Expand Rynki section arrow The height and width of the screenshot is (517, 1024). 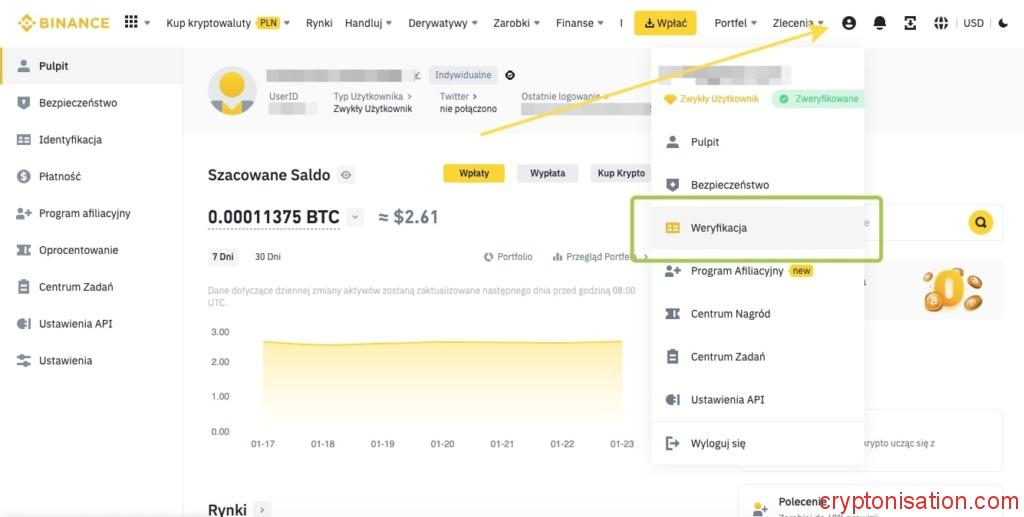pos(262,510)
